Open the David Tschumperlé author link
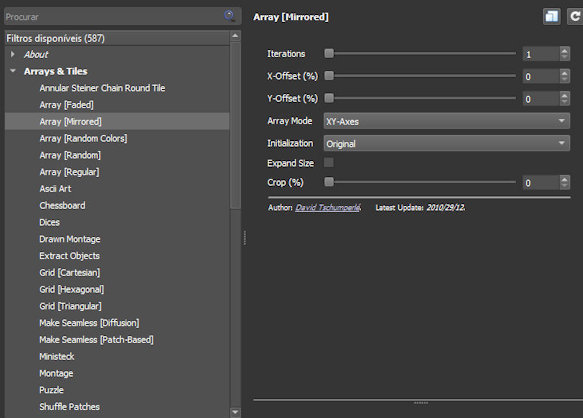Image resolution: width=583 pixels, height=418 pixels. click(328, 208)
